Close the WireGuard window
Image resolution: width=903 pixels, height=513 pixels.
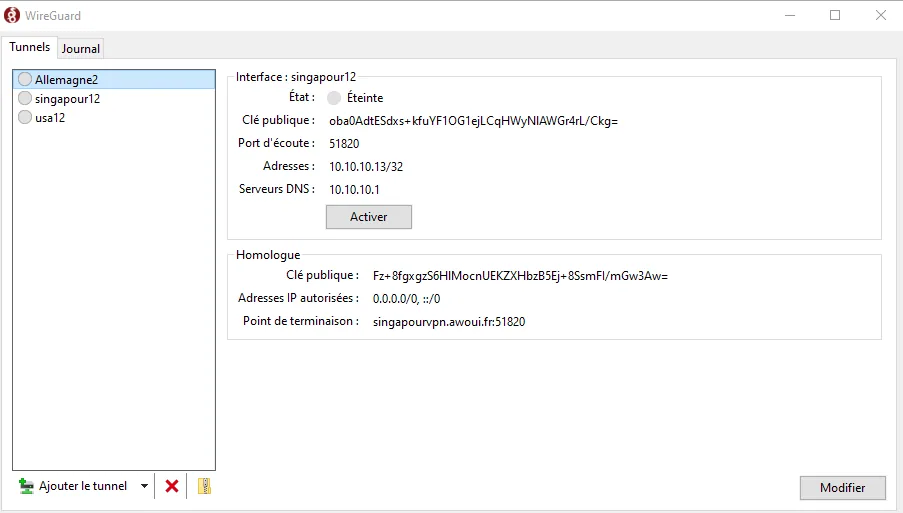click(881, 16)
